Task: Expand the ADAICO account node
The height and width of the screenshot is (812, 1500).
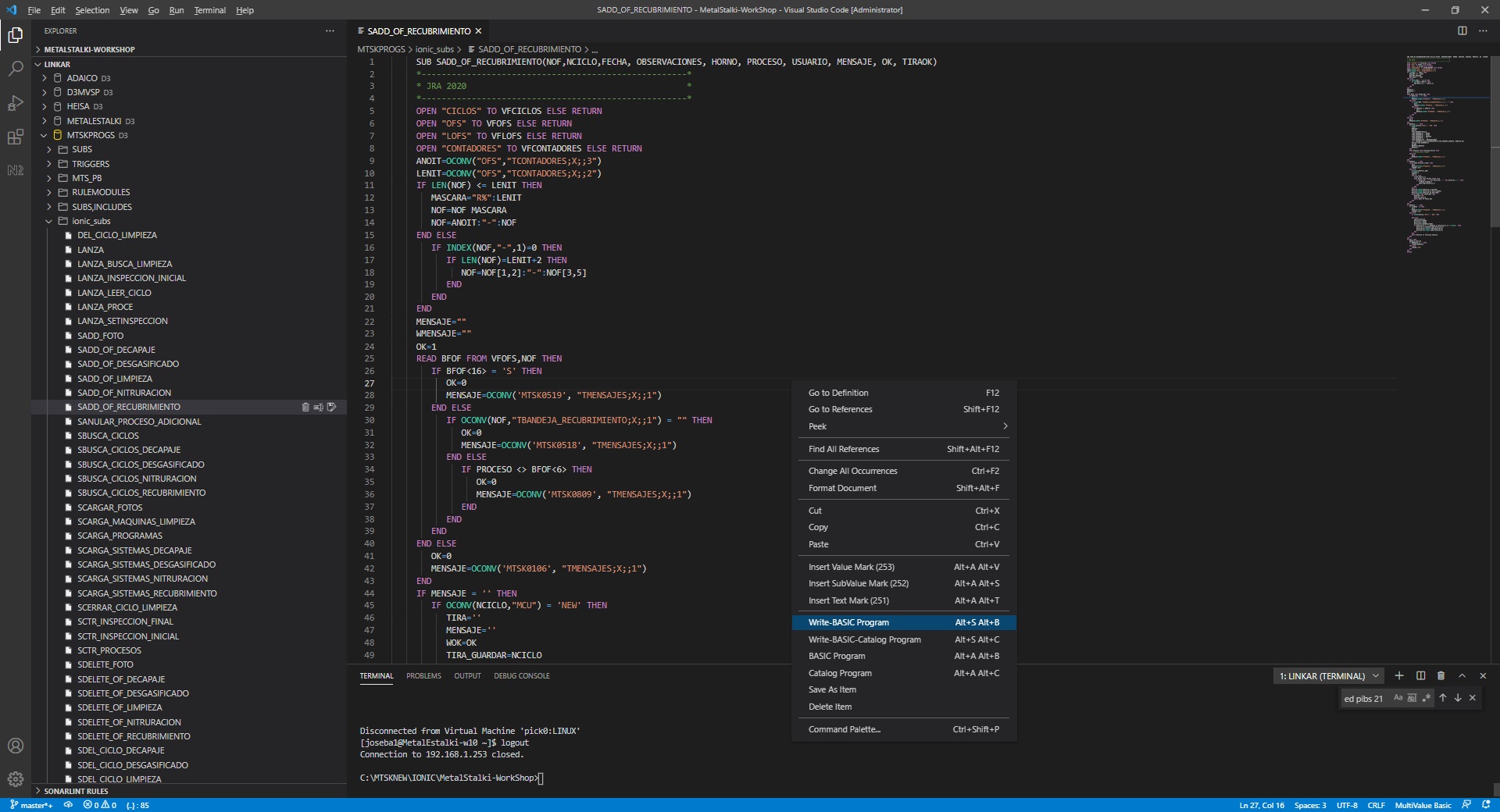Action: [45, 78]
